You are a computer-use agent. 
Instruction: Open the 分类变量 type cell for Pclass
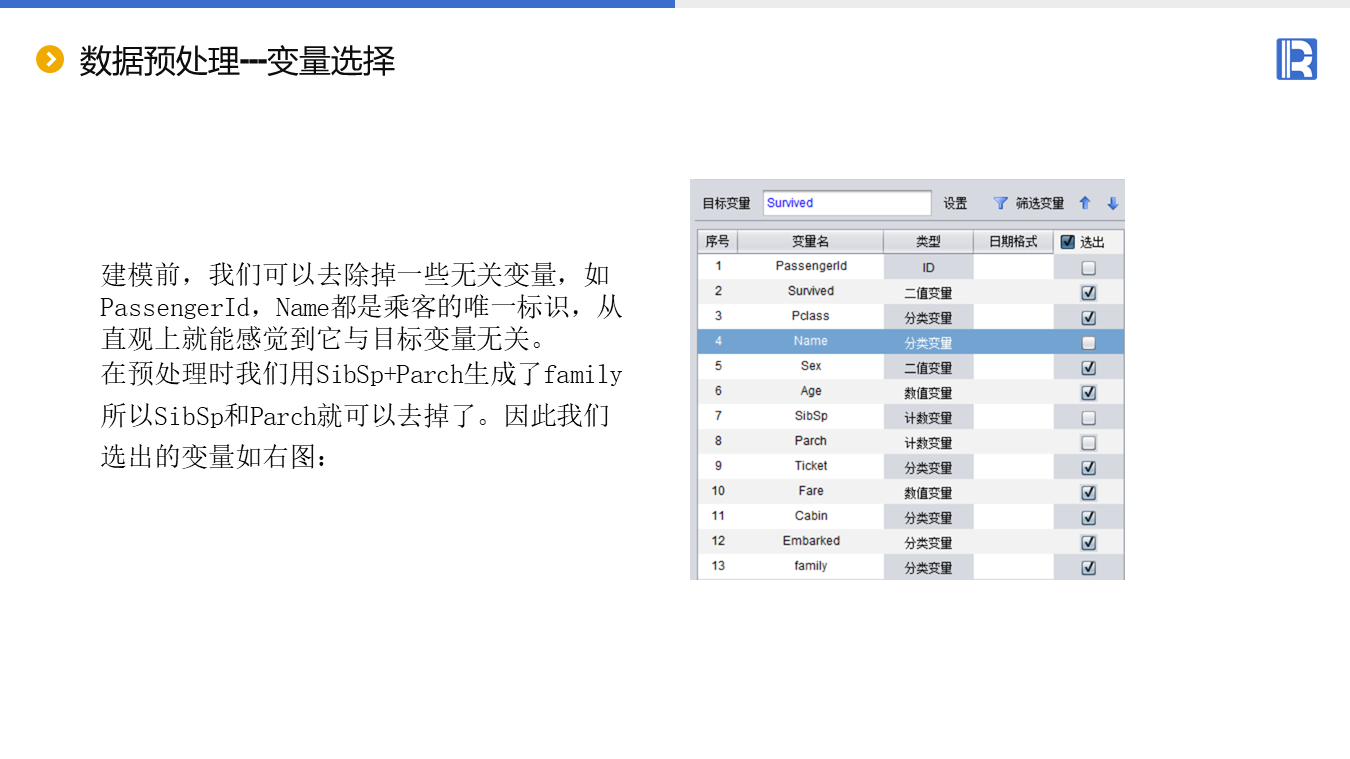tap(929, 318)
